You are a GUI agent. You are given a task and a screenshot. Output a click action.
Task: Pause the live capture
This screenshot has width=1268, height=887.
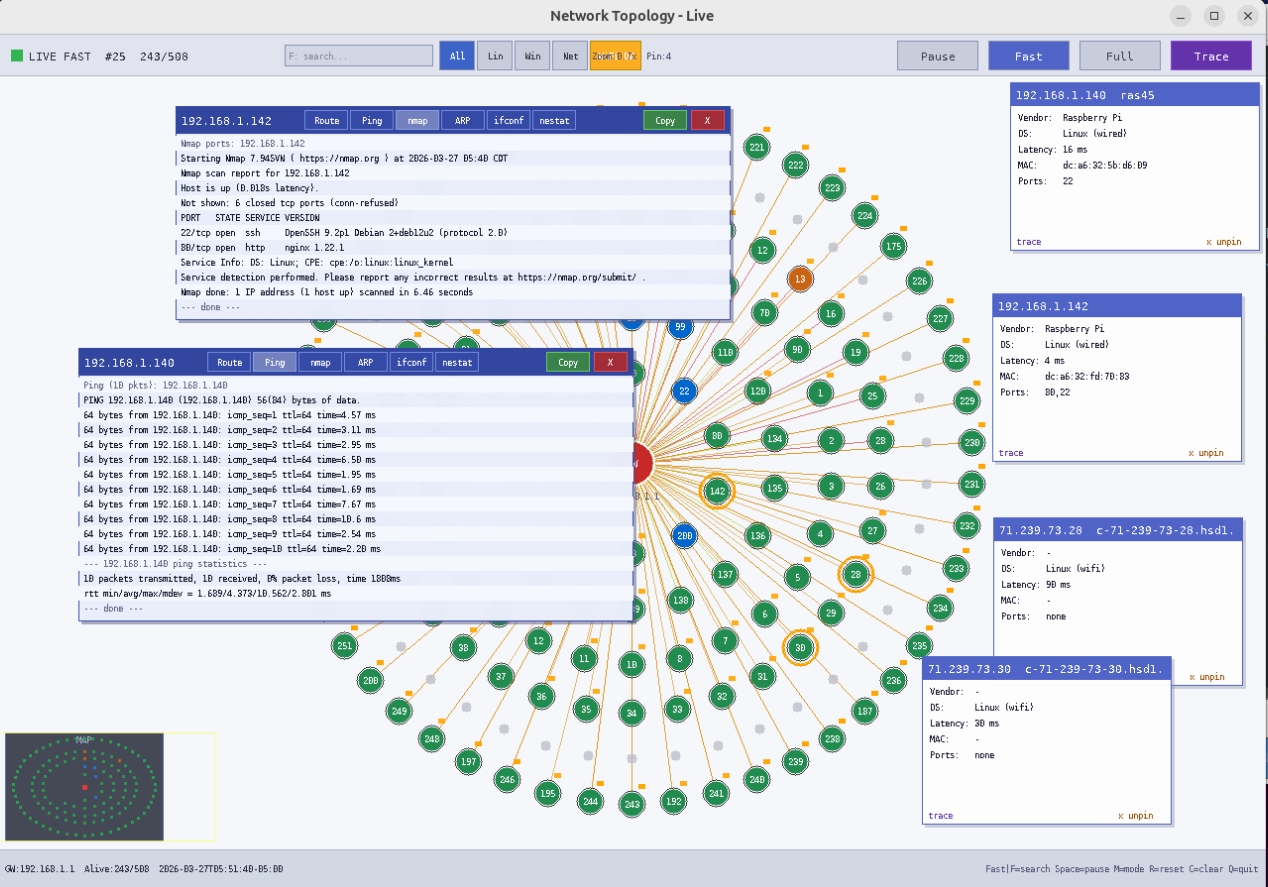pyautogui.click(x=936, y=56)
